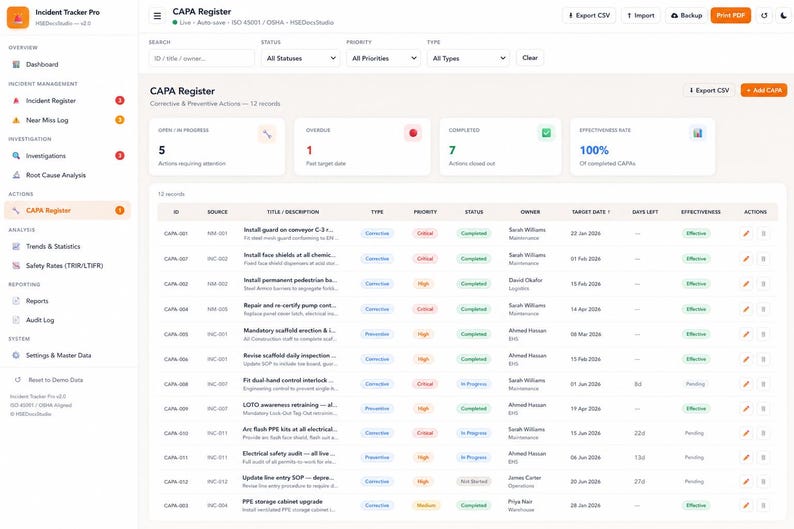Edit CAPA-009 with the pencil icon
794x529 pixels.
tap(746, 409)
